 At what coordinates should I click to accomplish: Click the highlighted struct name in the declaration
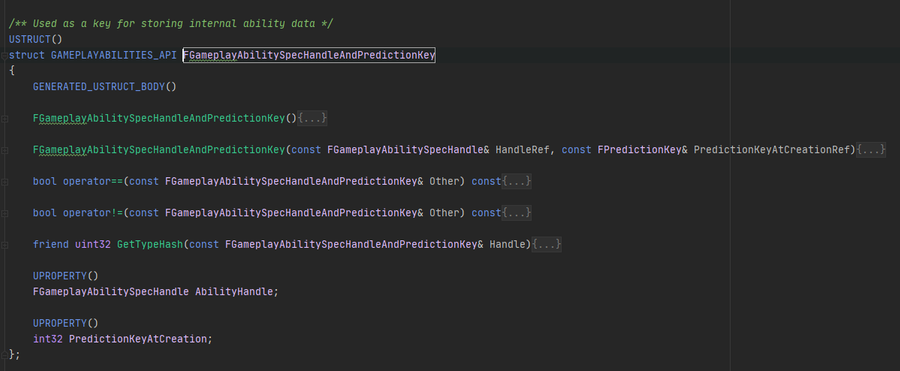point(309,56)
